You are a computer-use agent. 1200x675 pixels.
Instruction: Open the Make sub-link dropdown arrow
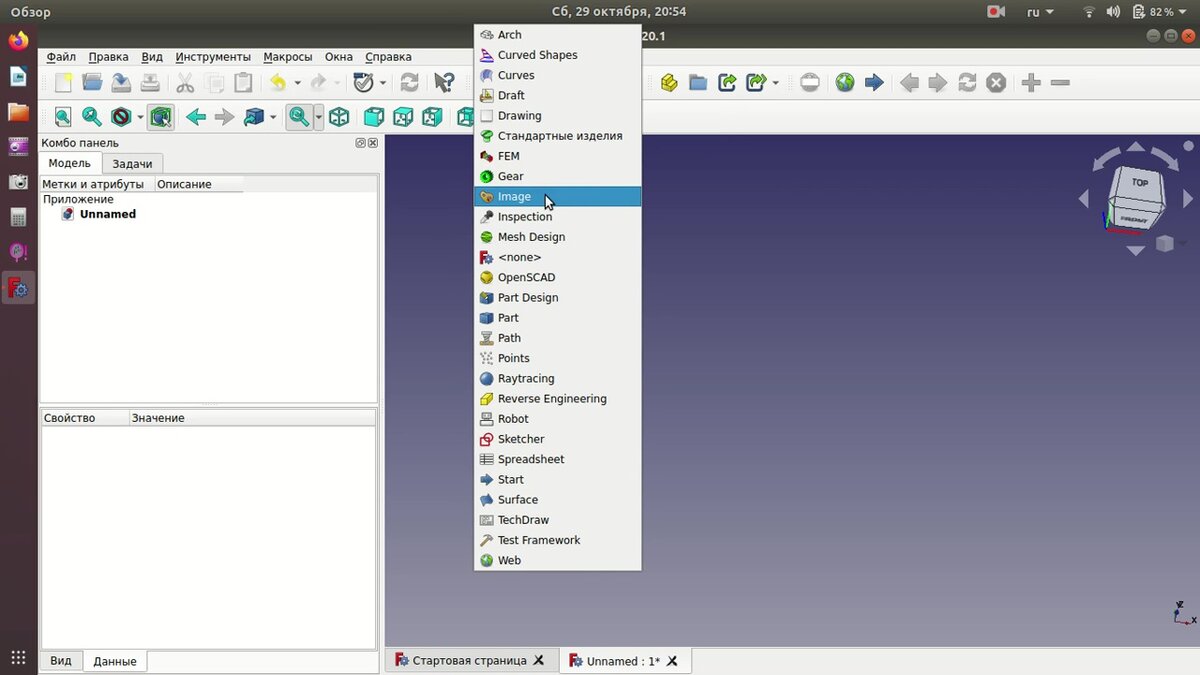pyautogui.click(x=775, y=83)
